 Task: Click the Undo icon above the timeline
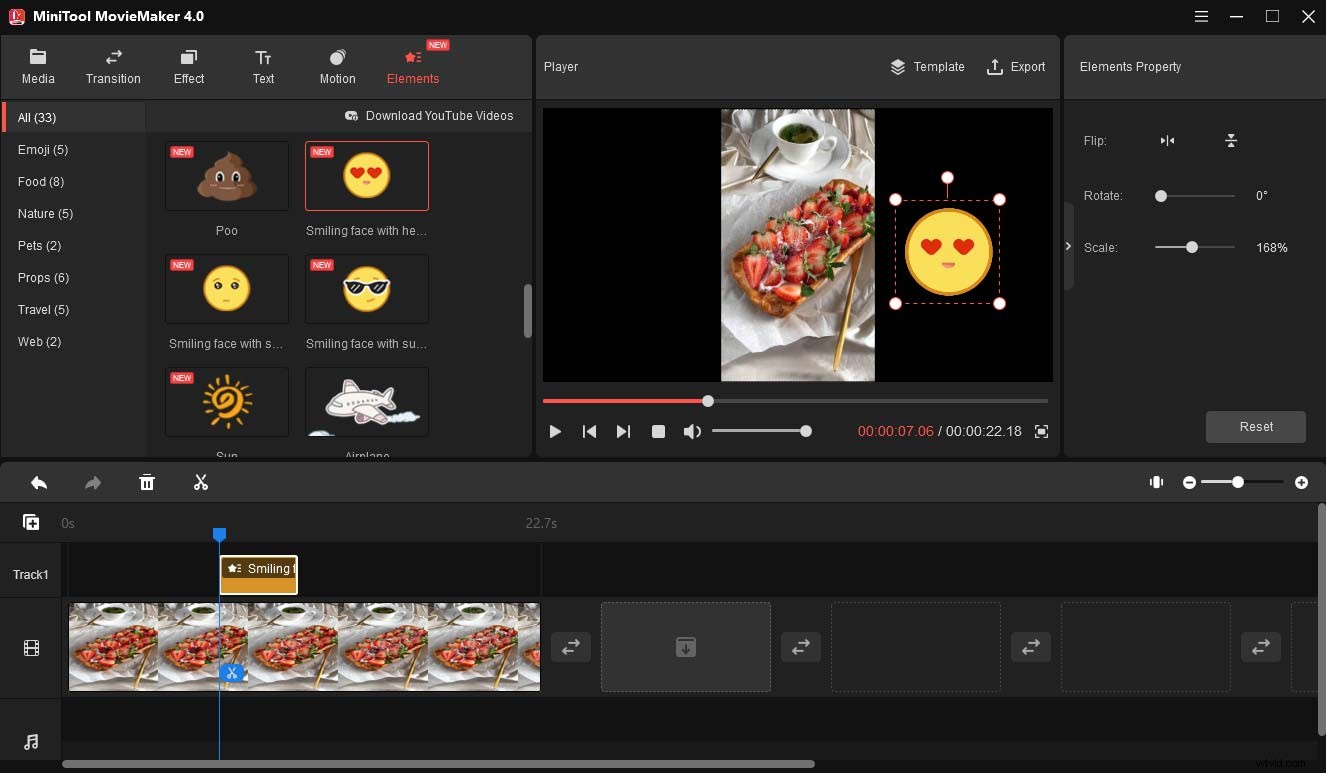point(38,482)
